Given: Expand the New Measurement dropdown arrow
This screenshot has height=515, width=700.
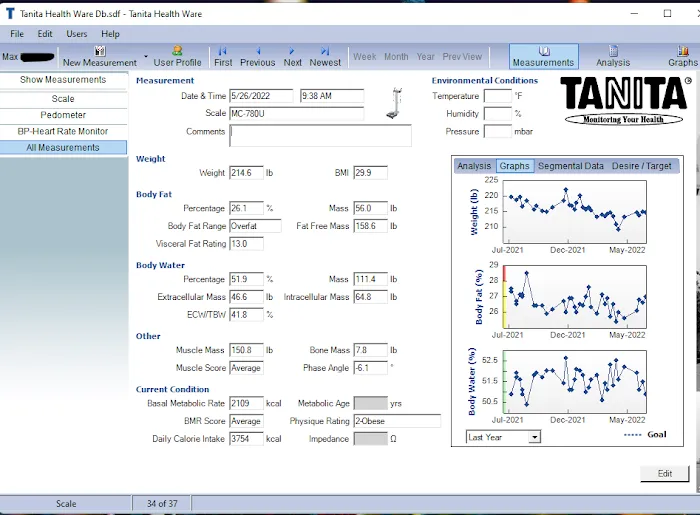Looking at the screenshot, I should point(146,56).
